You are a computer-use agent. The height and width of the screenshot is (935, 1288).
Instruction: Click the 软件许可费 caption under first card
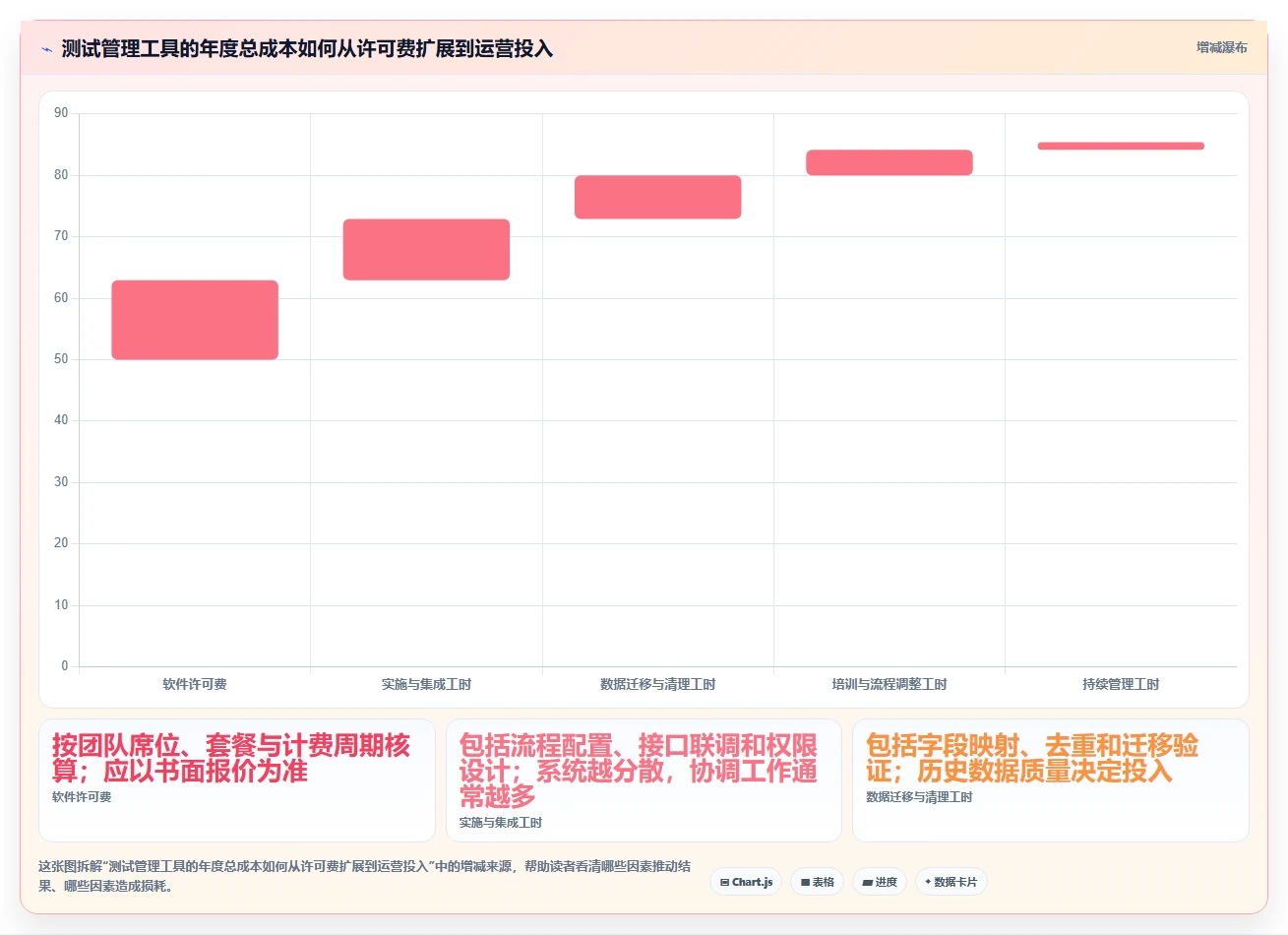click(82, 797)
